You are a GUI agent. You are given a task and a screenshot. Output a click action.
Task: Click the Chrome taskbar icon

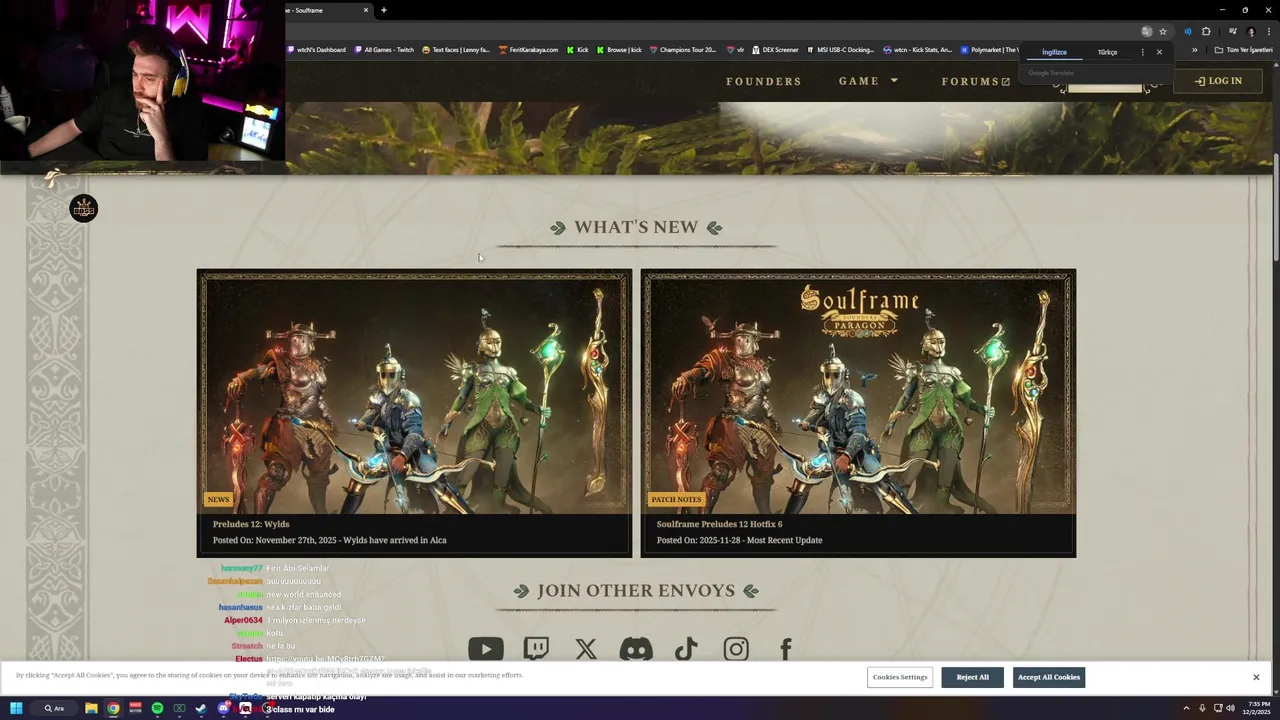pyautogui.click(x=113, y=708)
